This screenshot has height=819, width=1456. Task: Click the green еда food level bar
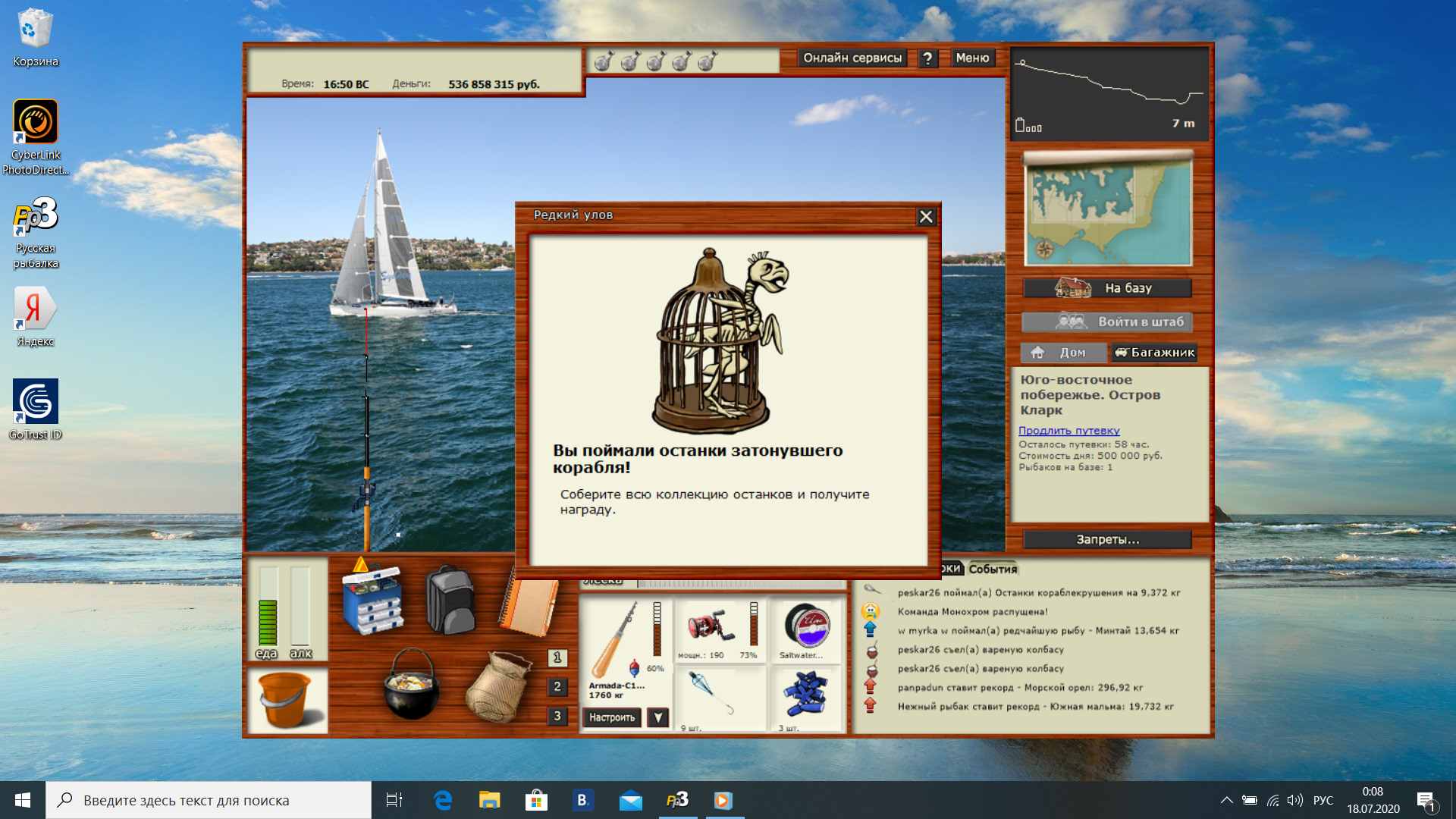268,607
